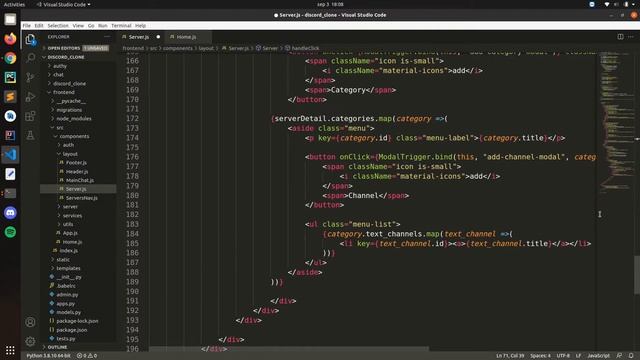
Task: Open Discord from the dock
Action: pos(10,213)
